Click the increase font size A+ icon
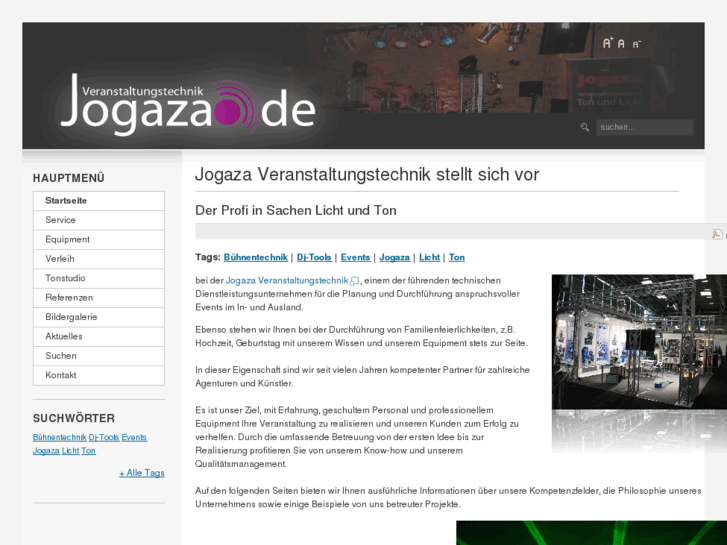This screenshot has width=727, height=545. coord(608,43)
